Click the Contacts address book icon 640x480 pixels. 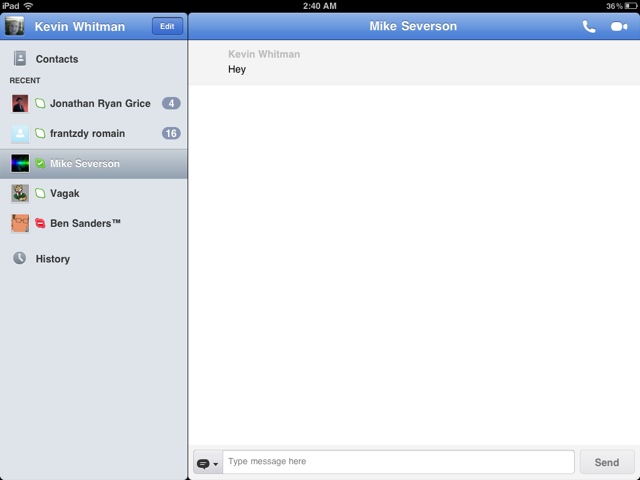pyautogui.click(x=20, y=58)
